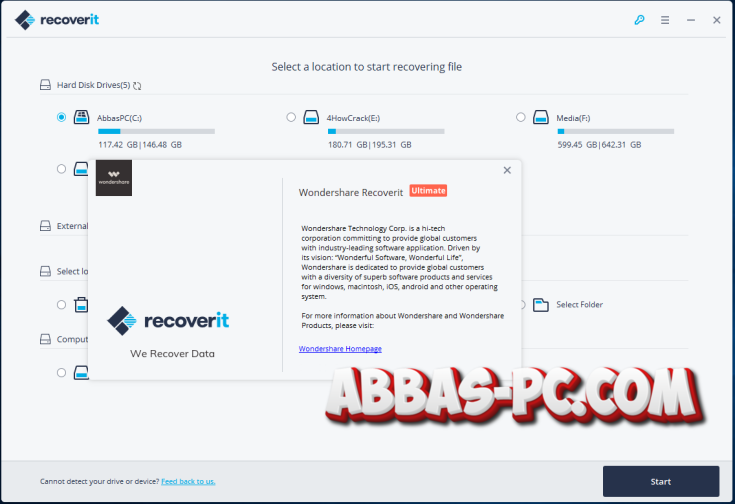The height and width of the screenshot is (504, 735).
Task: Select the Recycle Bin radio button
Action: (x=61, y=305)
